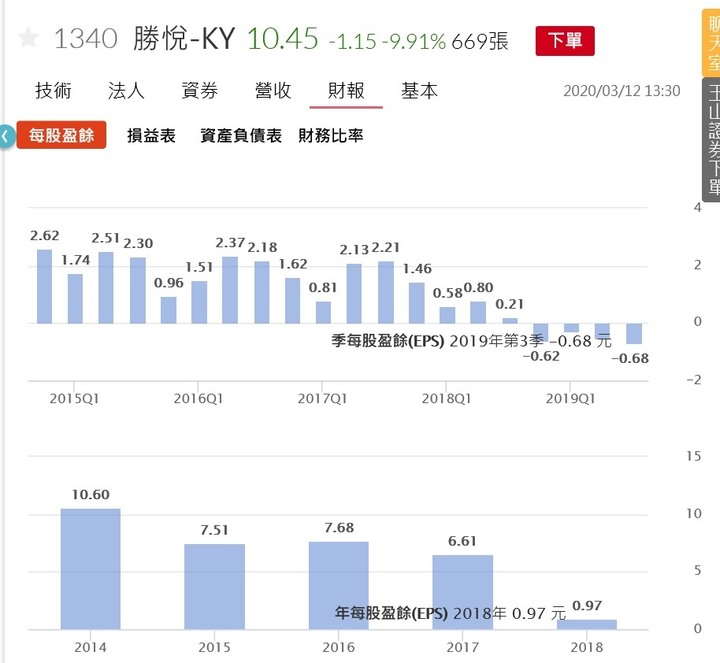Select the 財報 tab
The height and width of the screenshot is (663, 720).
(346, 90)
